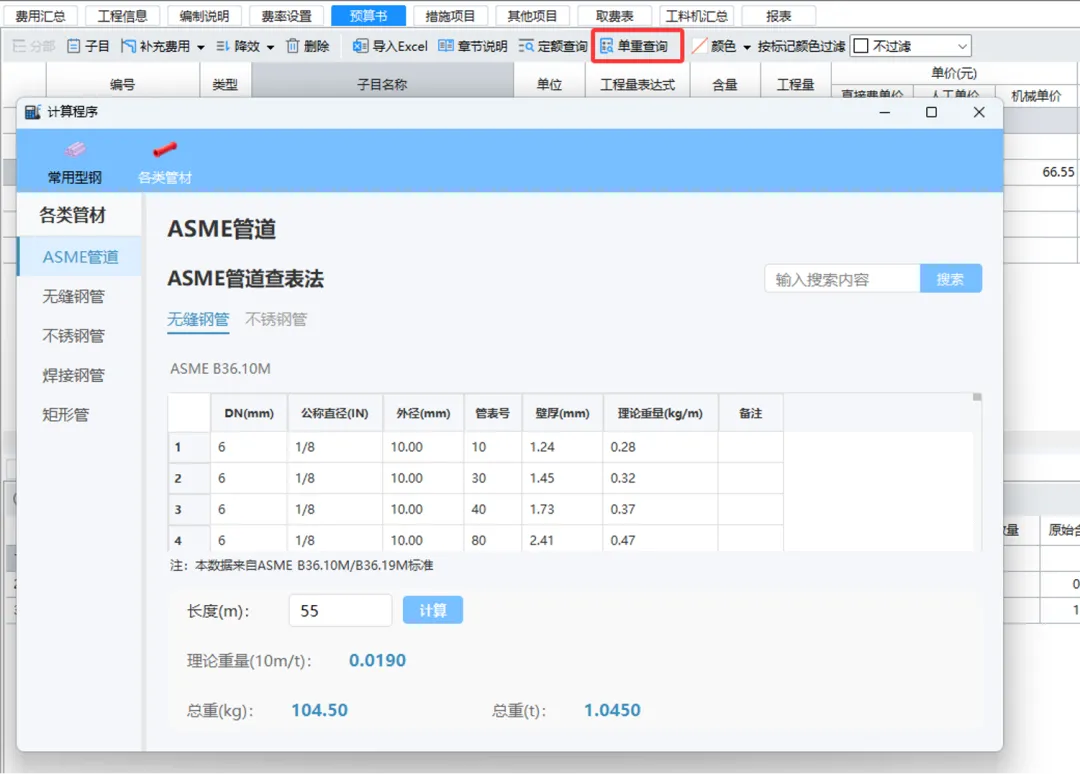Expand the 降效 dropdown arrow
Viewport: 1080px width, 774px height.
[270, 48]
